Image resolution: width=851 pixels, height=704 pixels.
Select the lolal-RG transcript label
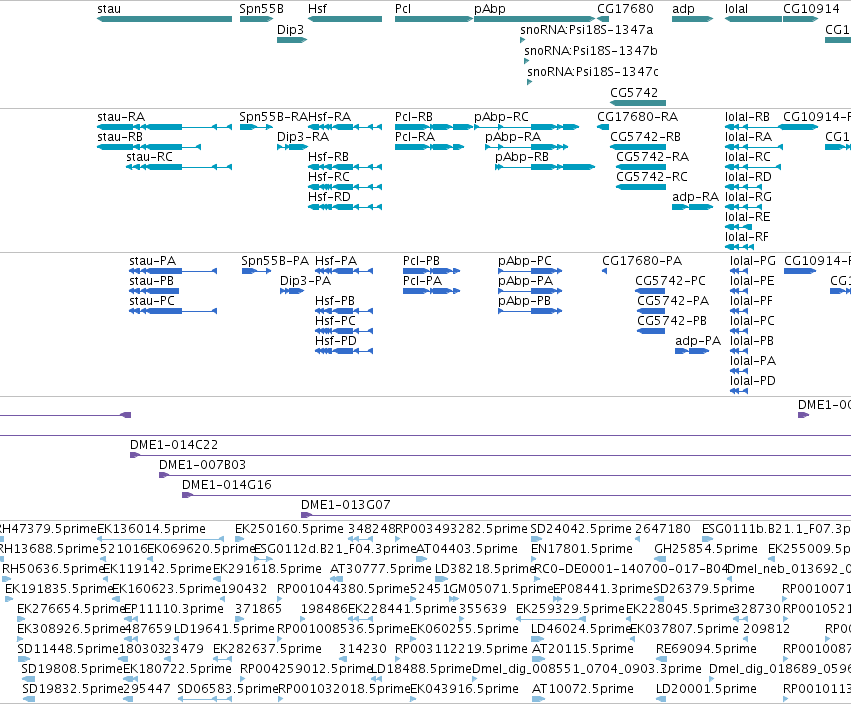[748, 196]
